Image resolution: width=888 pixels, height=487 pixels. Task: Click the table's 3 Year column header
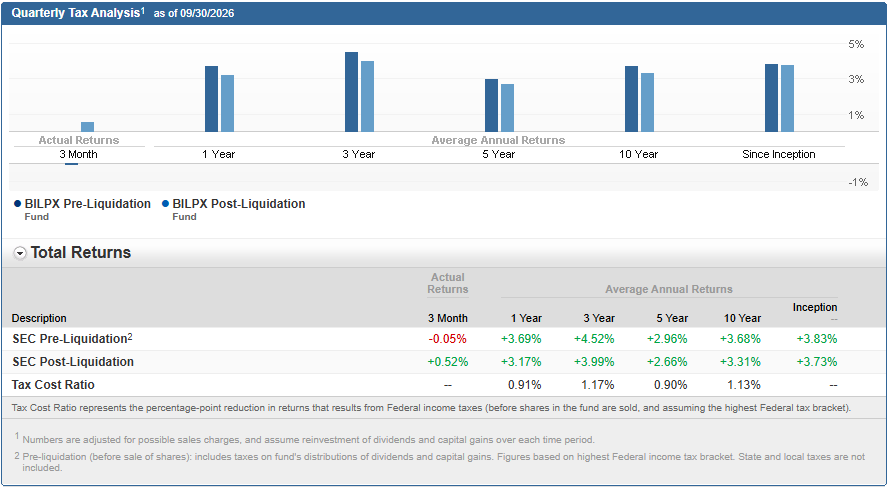pos(597,318)
